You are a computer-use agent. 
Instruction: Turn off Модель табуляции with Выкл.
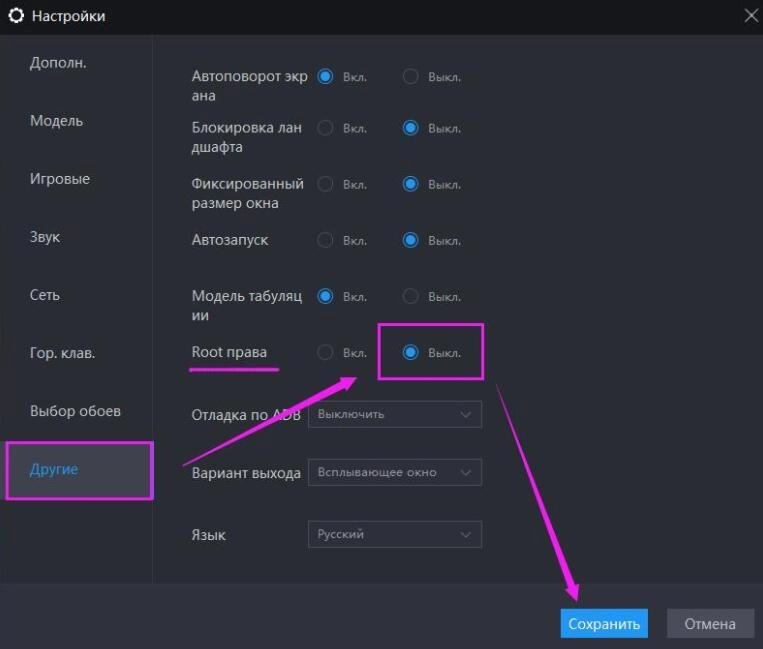coord(410,296)
